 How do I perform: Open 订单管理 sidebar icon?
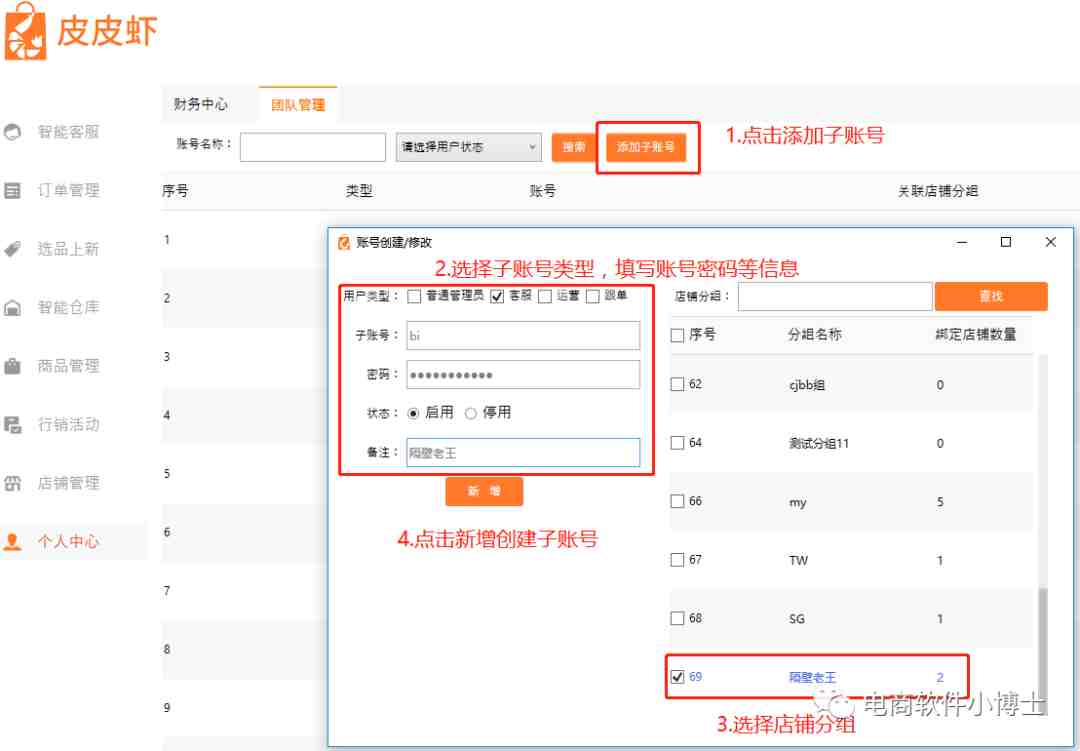pyautogui.click(x=12, y=190)
